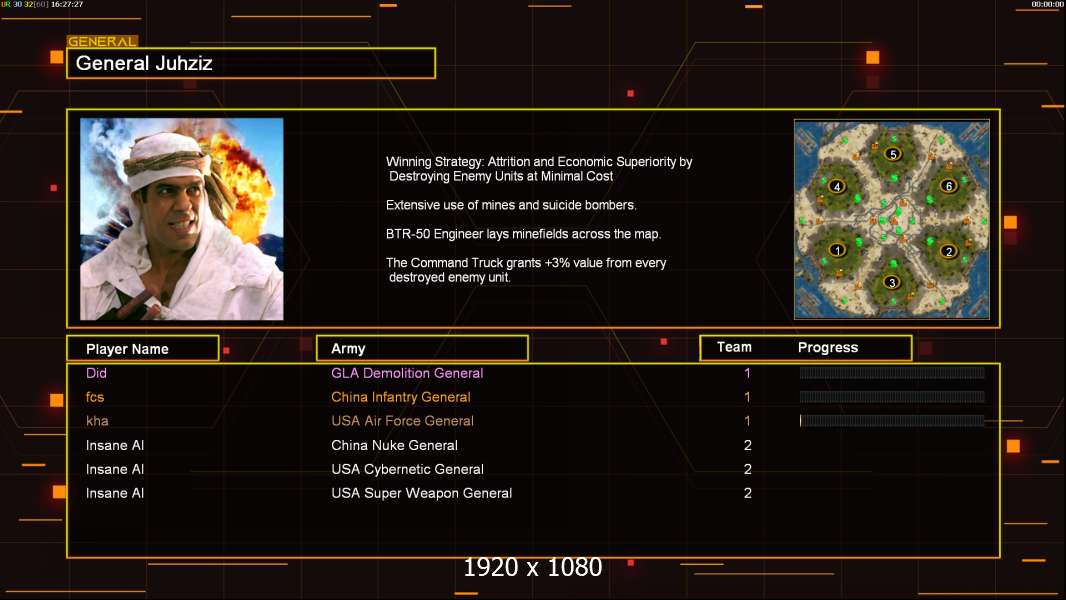
Task: Click loading progress bar for fcs
Action: (x=892, y=396)
